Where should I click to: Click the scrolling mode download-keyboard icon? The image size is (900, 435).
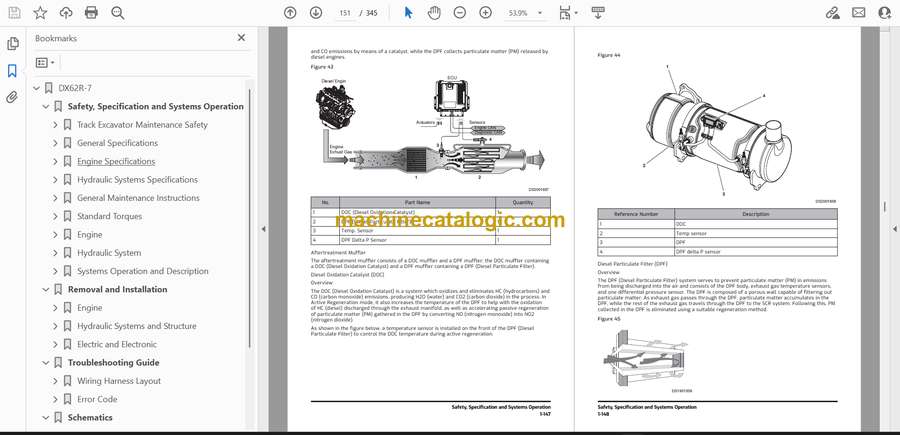coord(598,13)
